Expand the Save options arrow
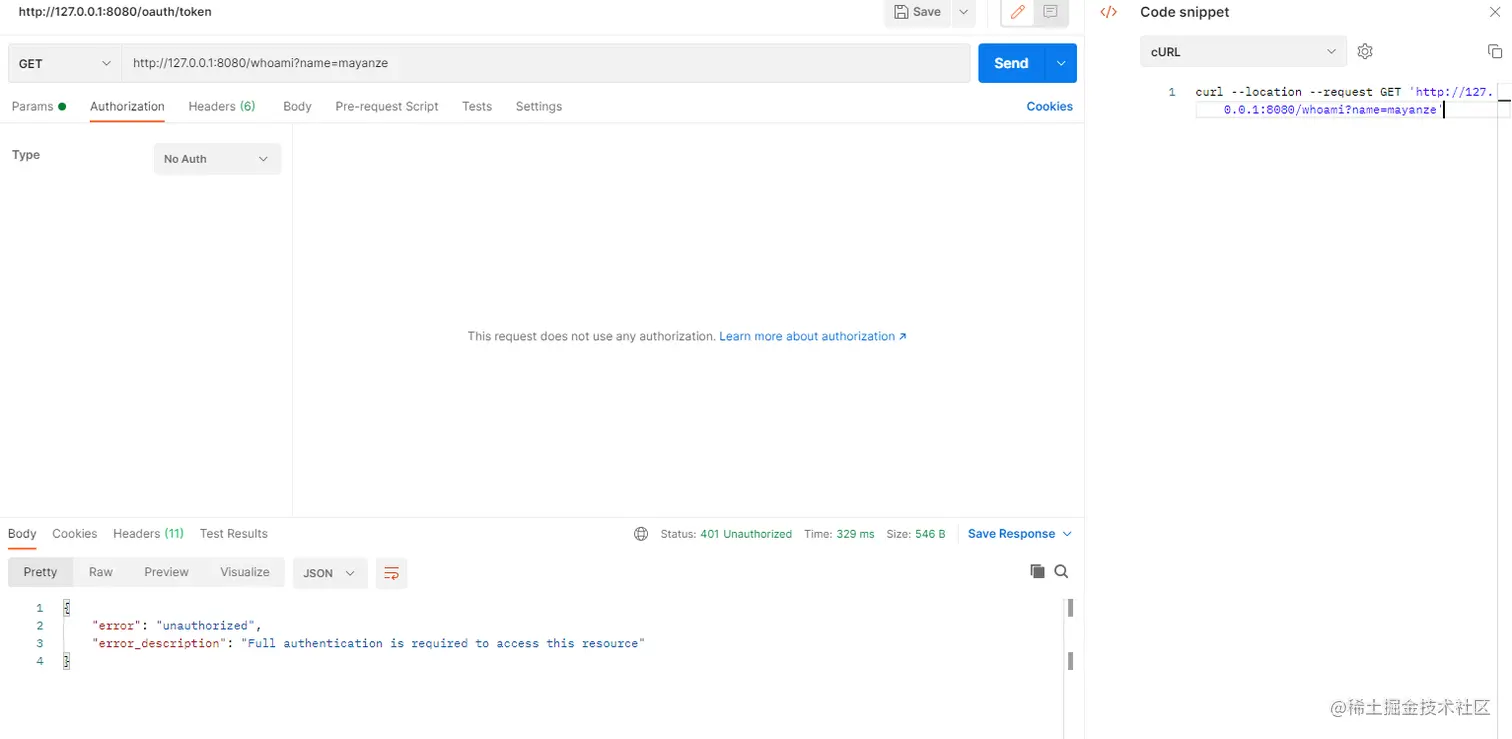 (x=963, y=12)
